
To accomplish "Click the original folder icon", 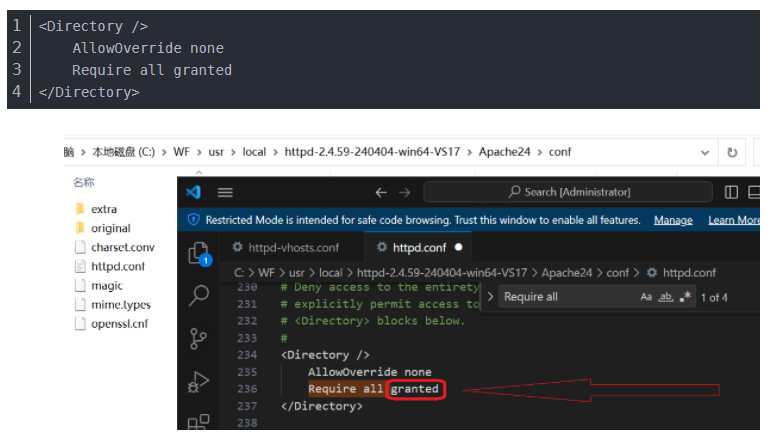I will click(x=80, y=228).
